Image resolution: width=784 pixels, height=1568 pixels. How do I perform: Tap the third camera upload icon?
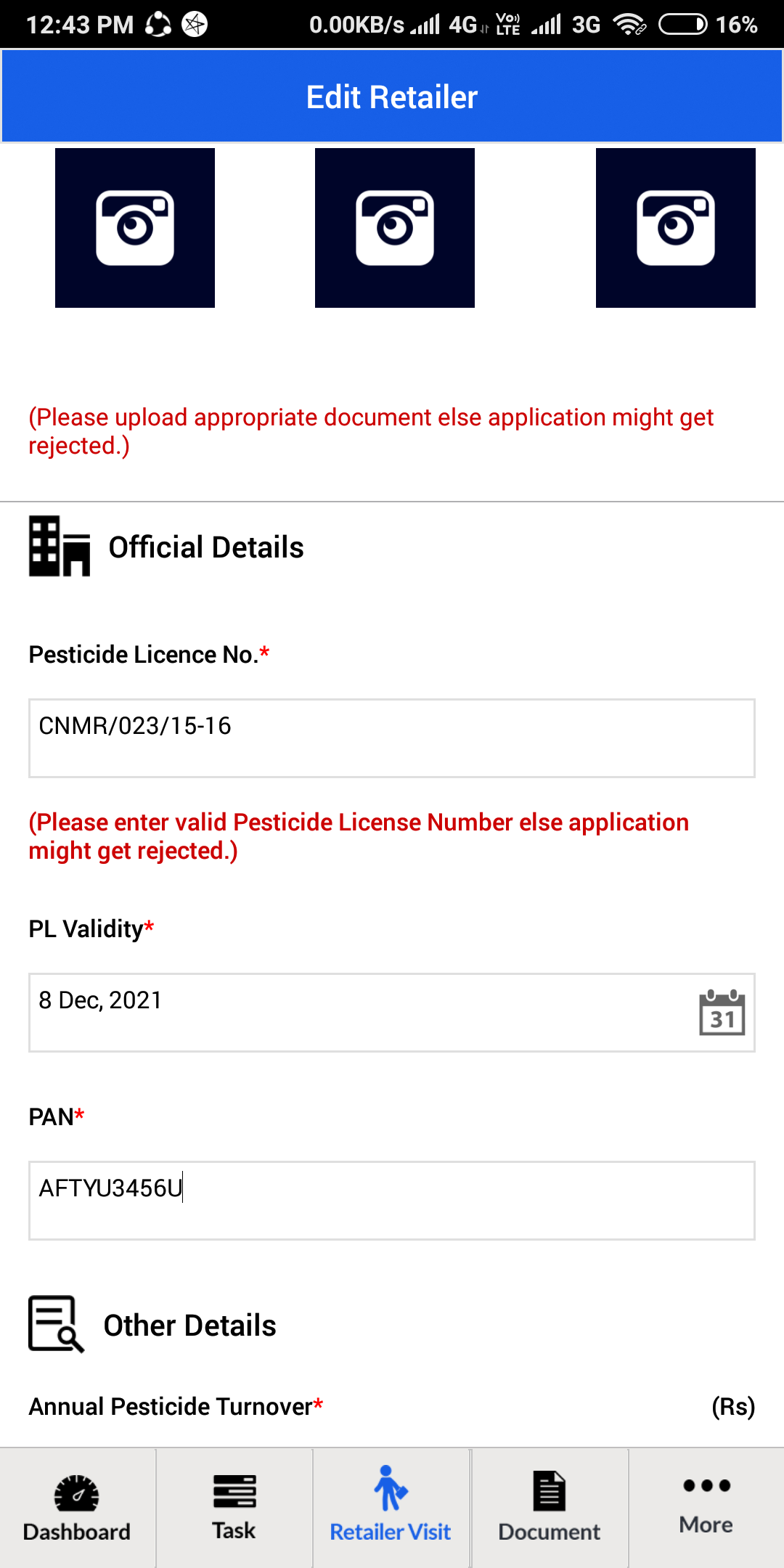(x=676, y=228)
